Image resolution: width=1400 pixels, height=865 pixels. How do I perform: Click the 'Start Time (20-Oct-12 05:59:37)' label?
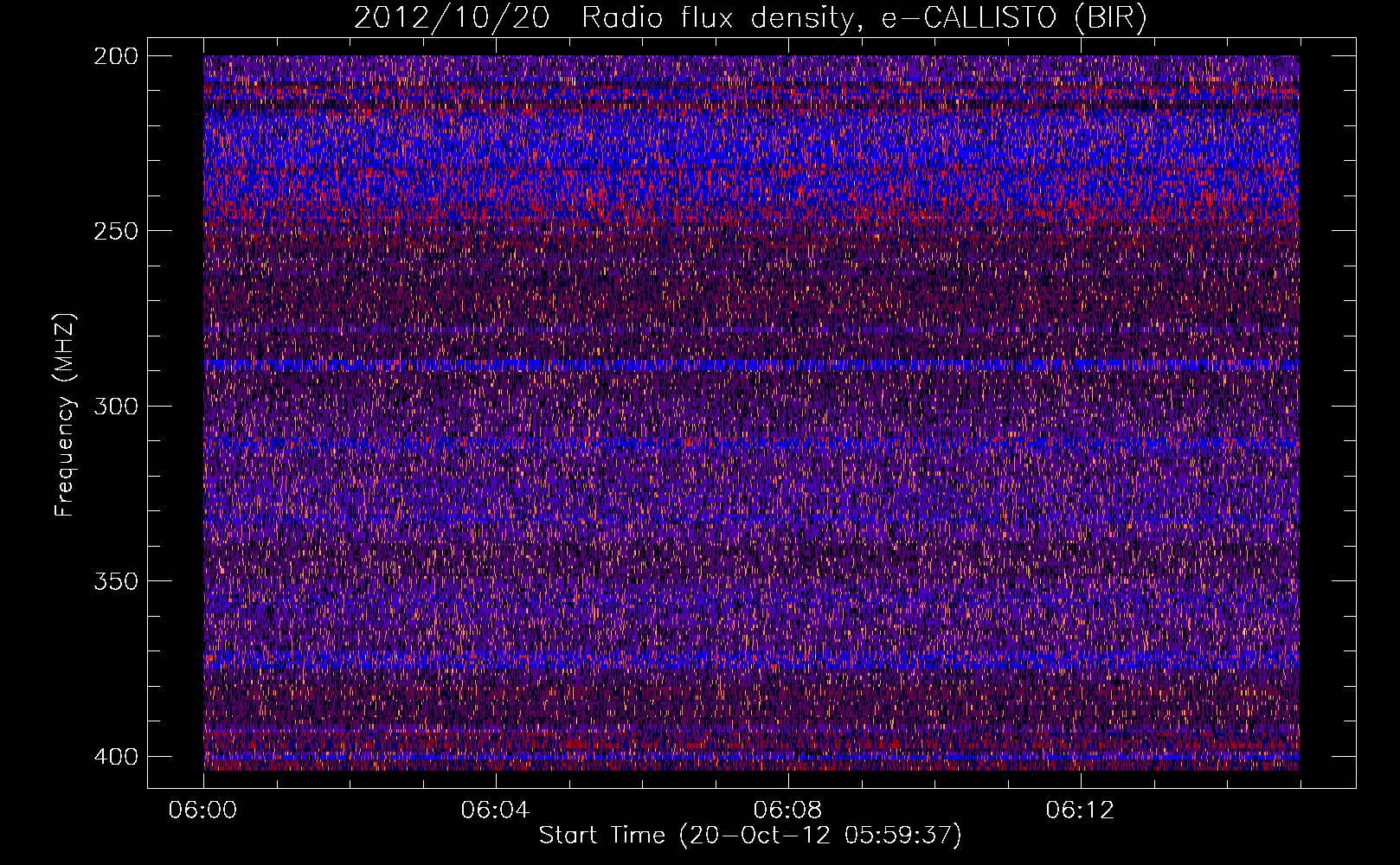click(750, 836)
